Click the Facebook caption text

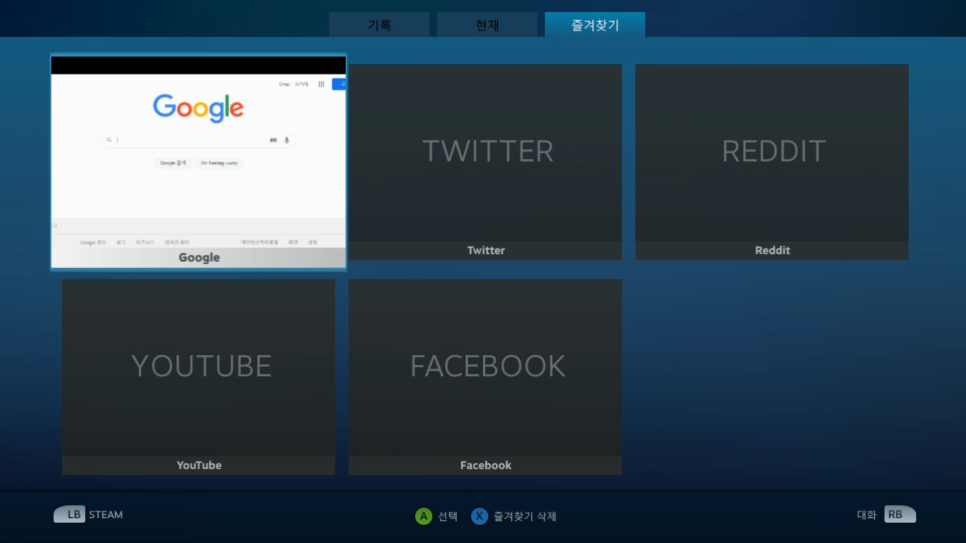(x=485, y=465)
